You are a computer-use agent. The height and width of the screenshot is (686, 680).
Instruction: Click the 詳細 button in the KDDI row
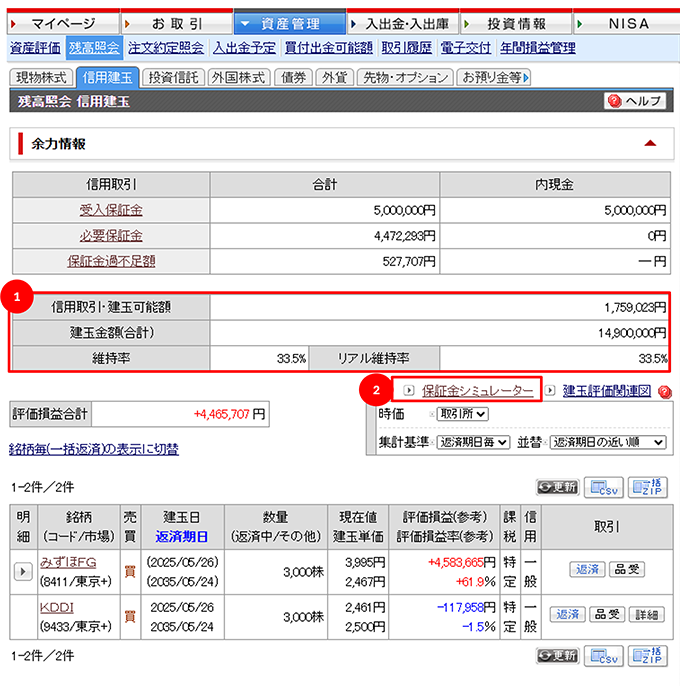click(x=647, y=614)
